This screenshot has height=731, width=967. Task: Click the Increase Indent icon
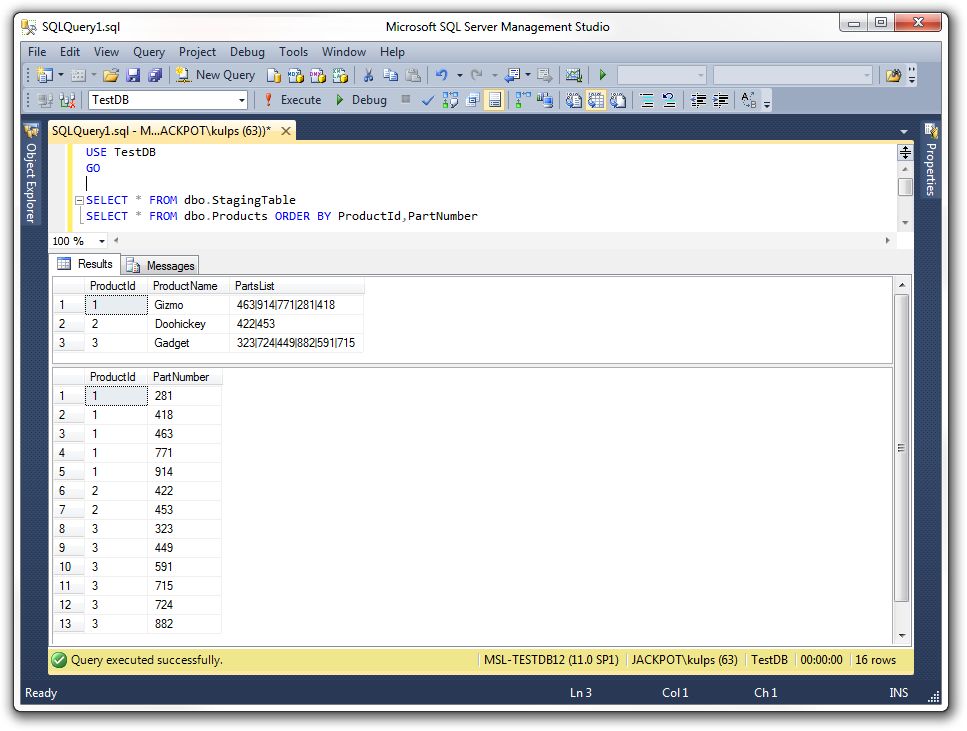(x=720, y=100)
